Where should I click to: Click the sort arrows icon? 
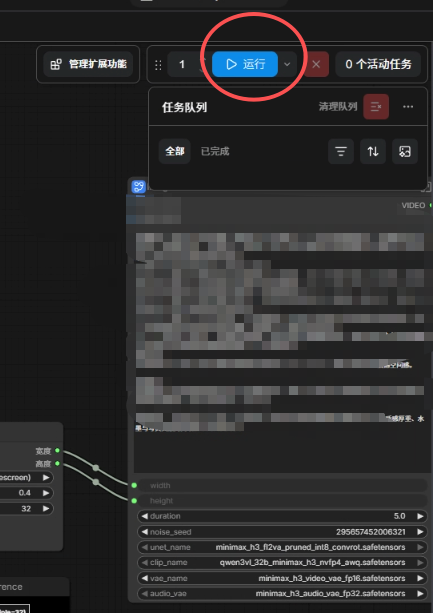(x=373, y=151)
